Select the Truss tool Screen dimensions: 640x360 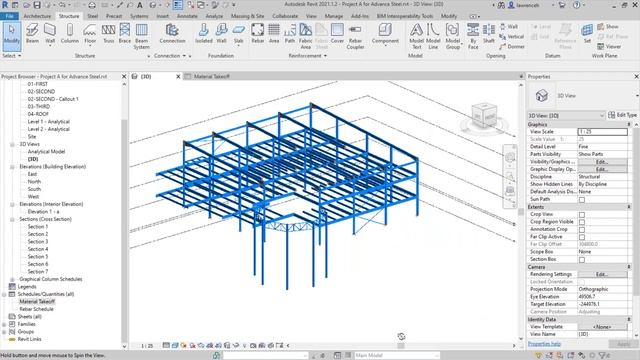click(x=109, y=33)
